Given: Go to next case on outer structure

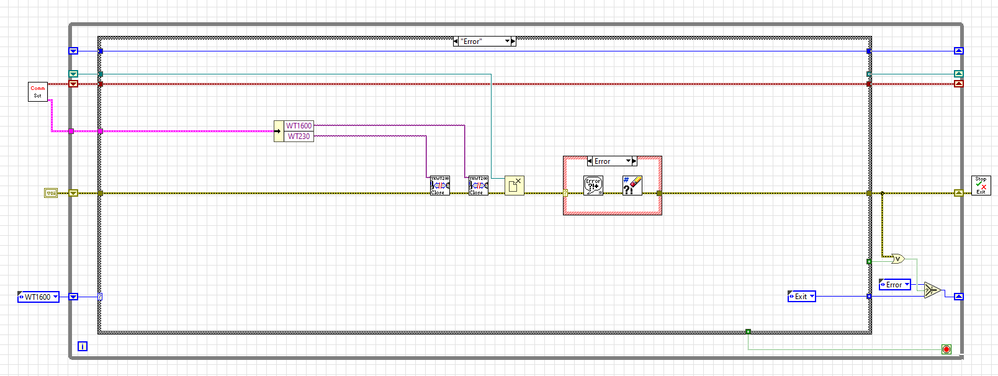Looking at the screenshot, I should pos(514,41).
